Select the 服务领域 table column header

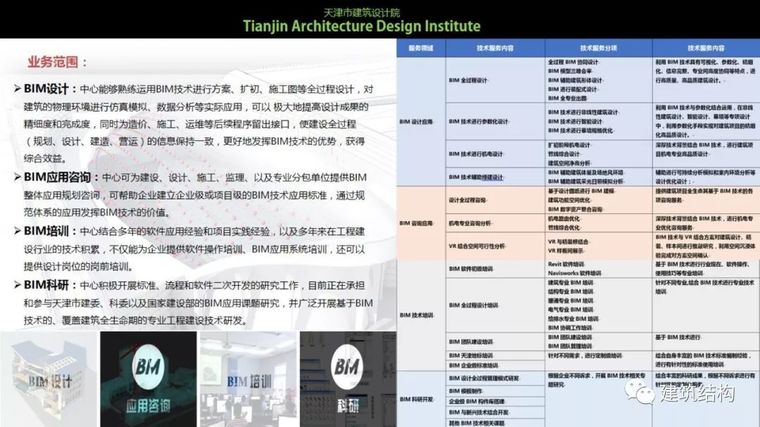pyautogui.click(x=421, y=48)
